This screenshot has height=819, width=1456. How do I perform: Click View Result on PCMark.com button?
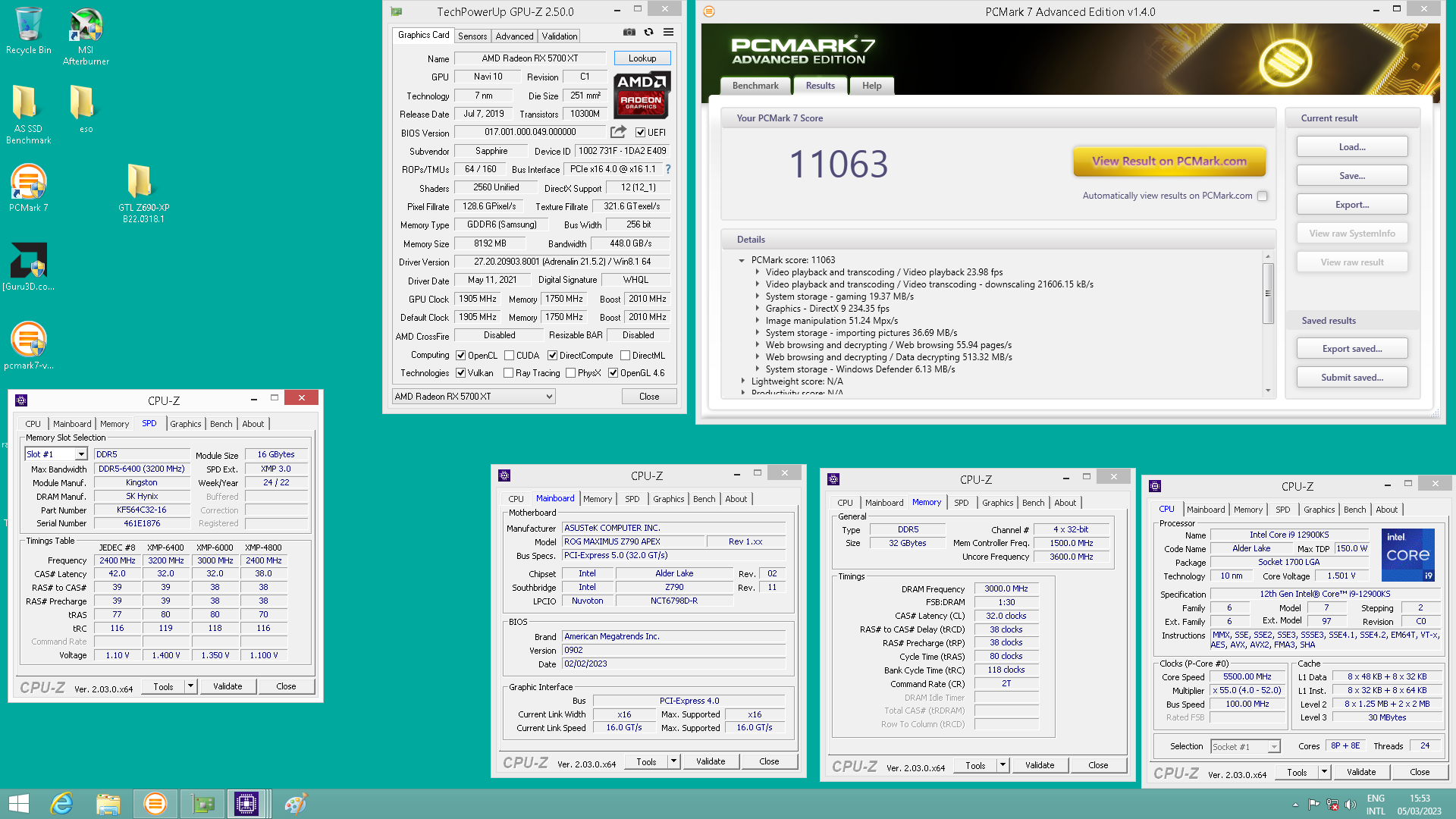click(x=1169, y=161)
